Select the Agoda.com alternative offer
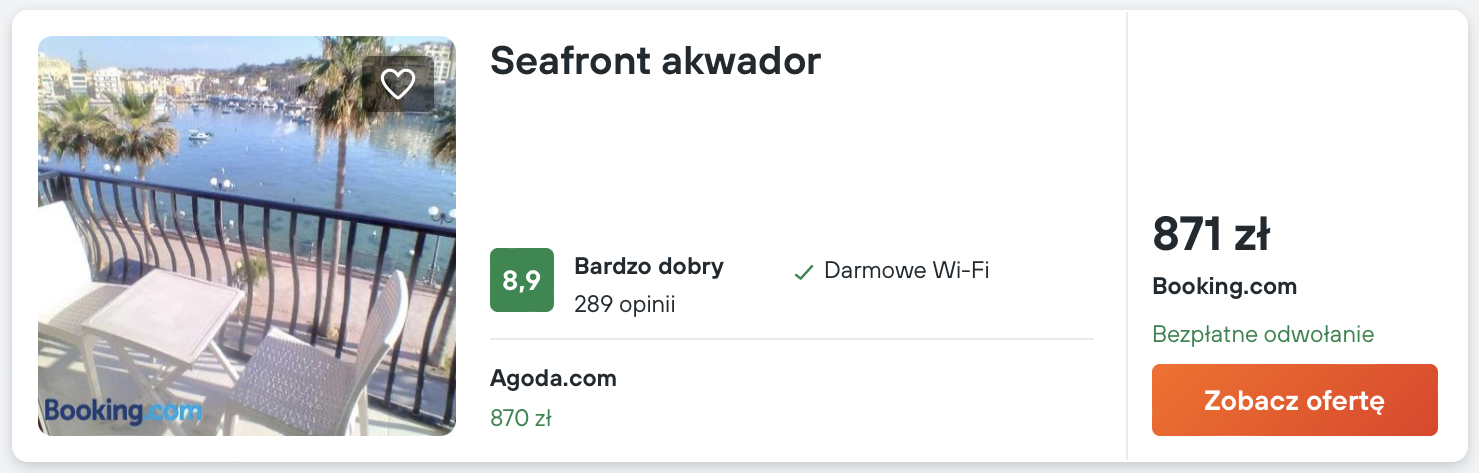1479x473 pixels. 553,379
